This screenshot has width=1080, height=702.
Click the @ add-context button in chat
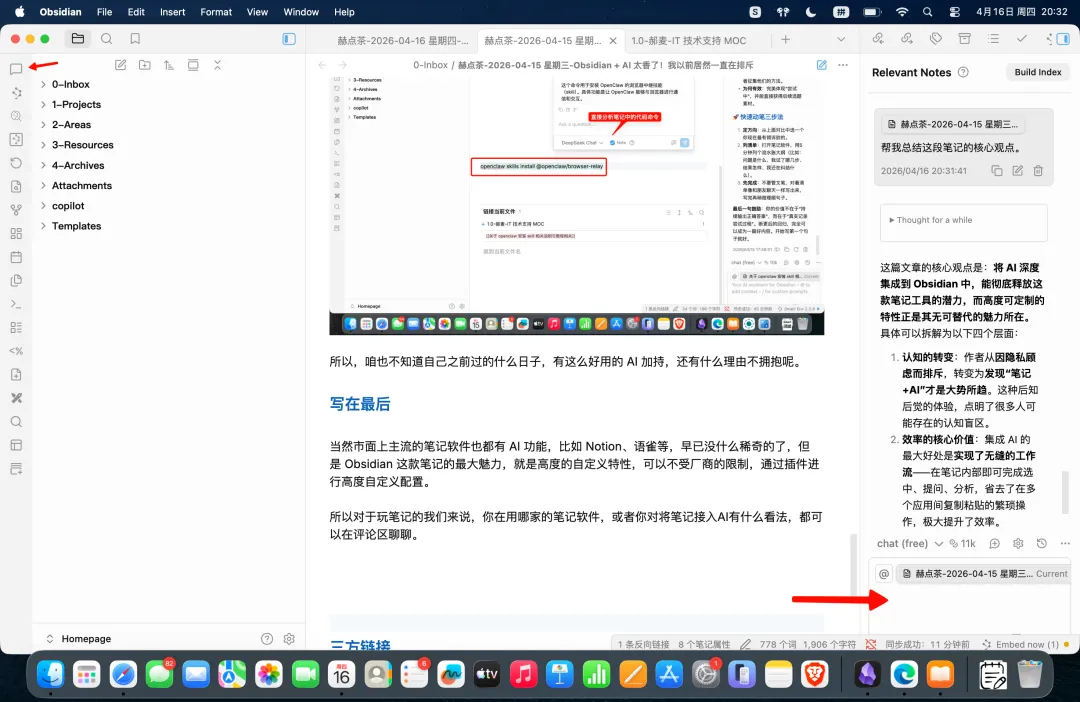pyautogui.click(x=884, y=573)
